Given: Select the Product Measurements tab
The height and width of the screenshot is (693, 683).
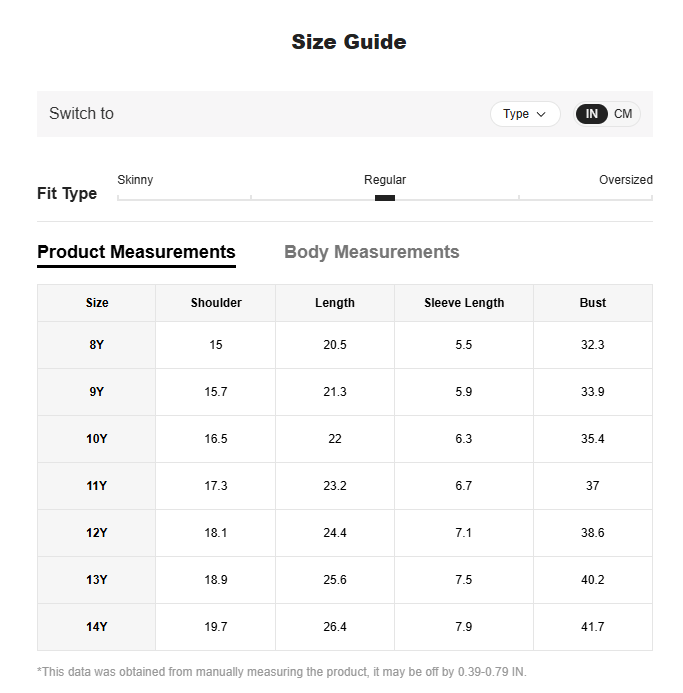Looking at the screenshot, I should pos(136,252).
